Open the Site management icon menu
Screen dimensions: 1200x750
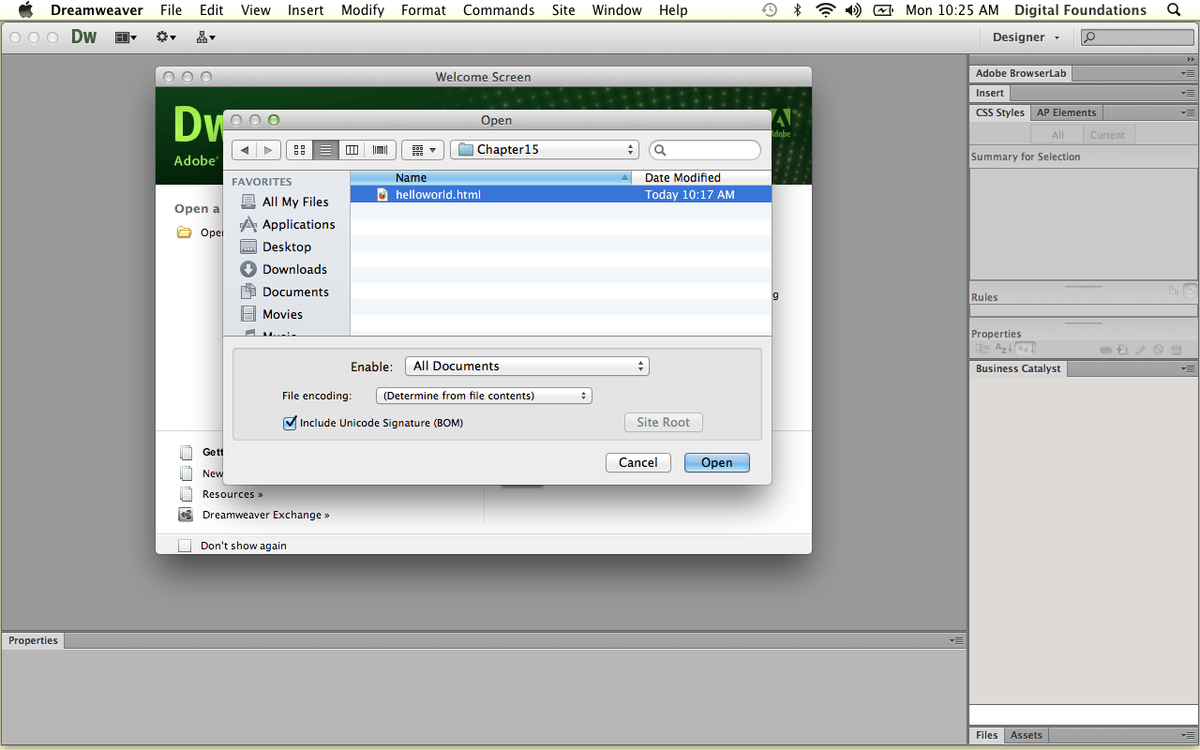pos(205,37)
